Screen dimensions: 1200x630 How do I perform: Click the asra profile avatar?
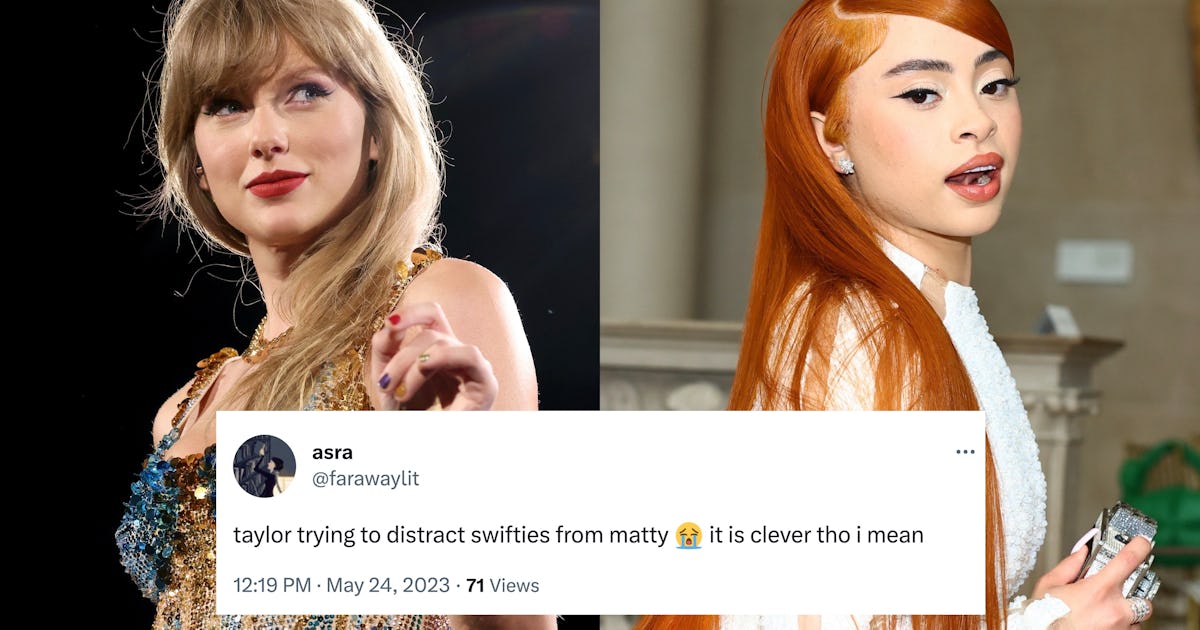(264, 466)
